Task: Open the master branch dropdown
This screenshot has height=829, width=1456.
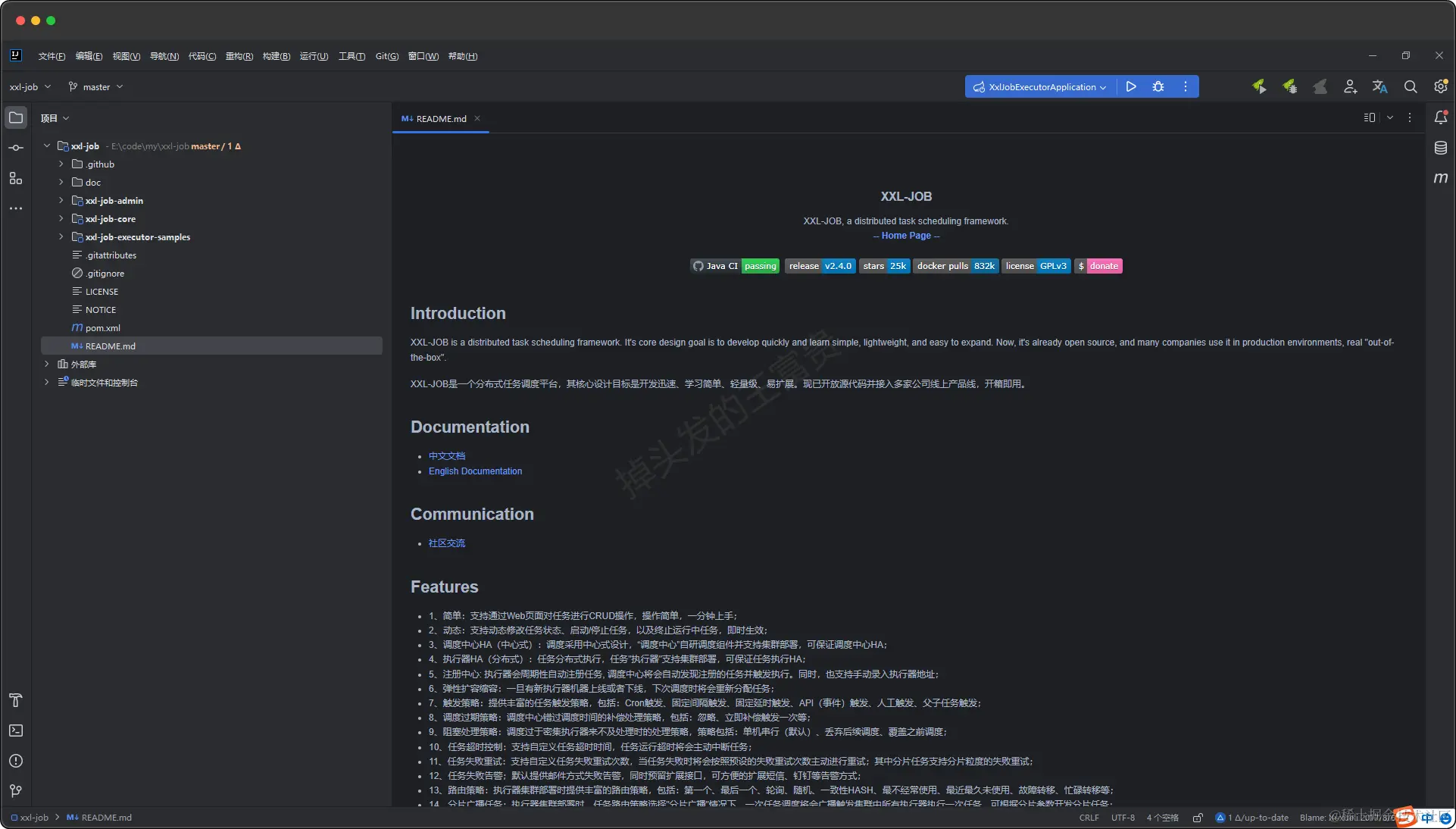Action: coord(96,87)
